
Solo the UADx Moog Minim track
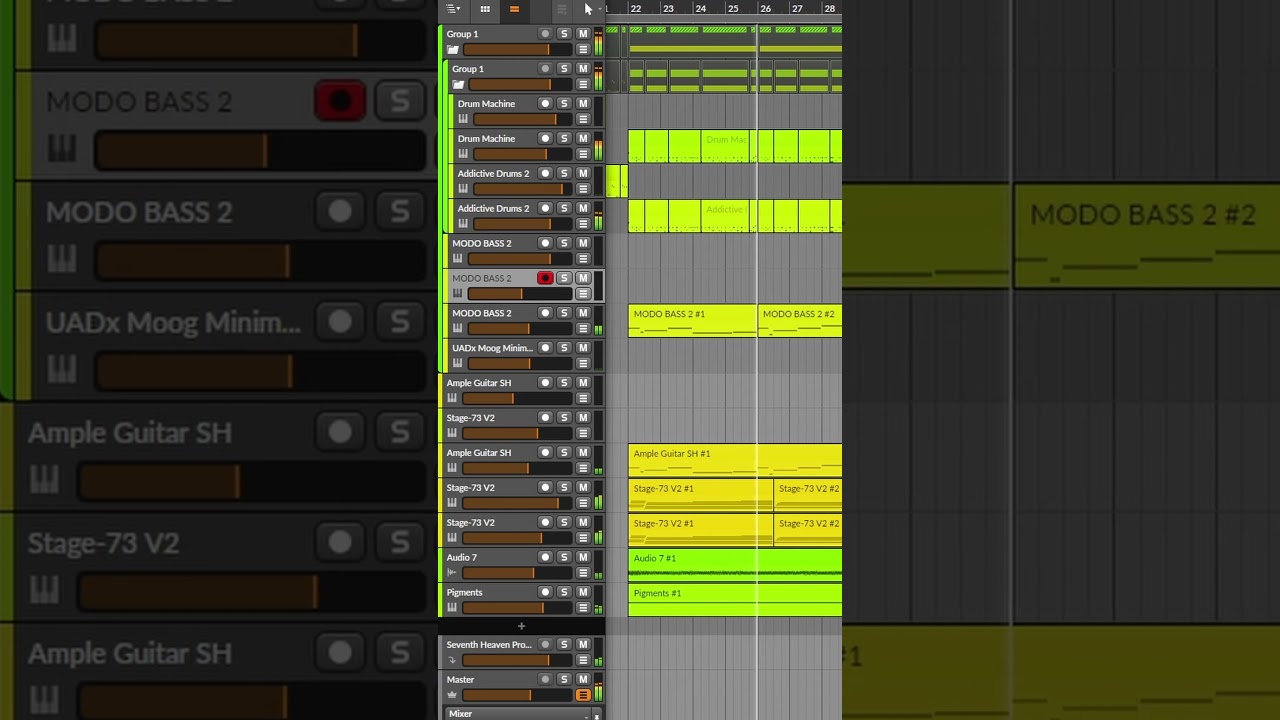pos(564,348)
